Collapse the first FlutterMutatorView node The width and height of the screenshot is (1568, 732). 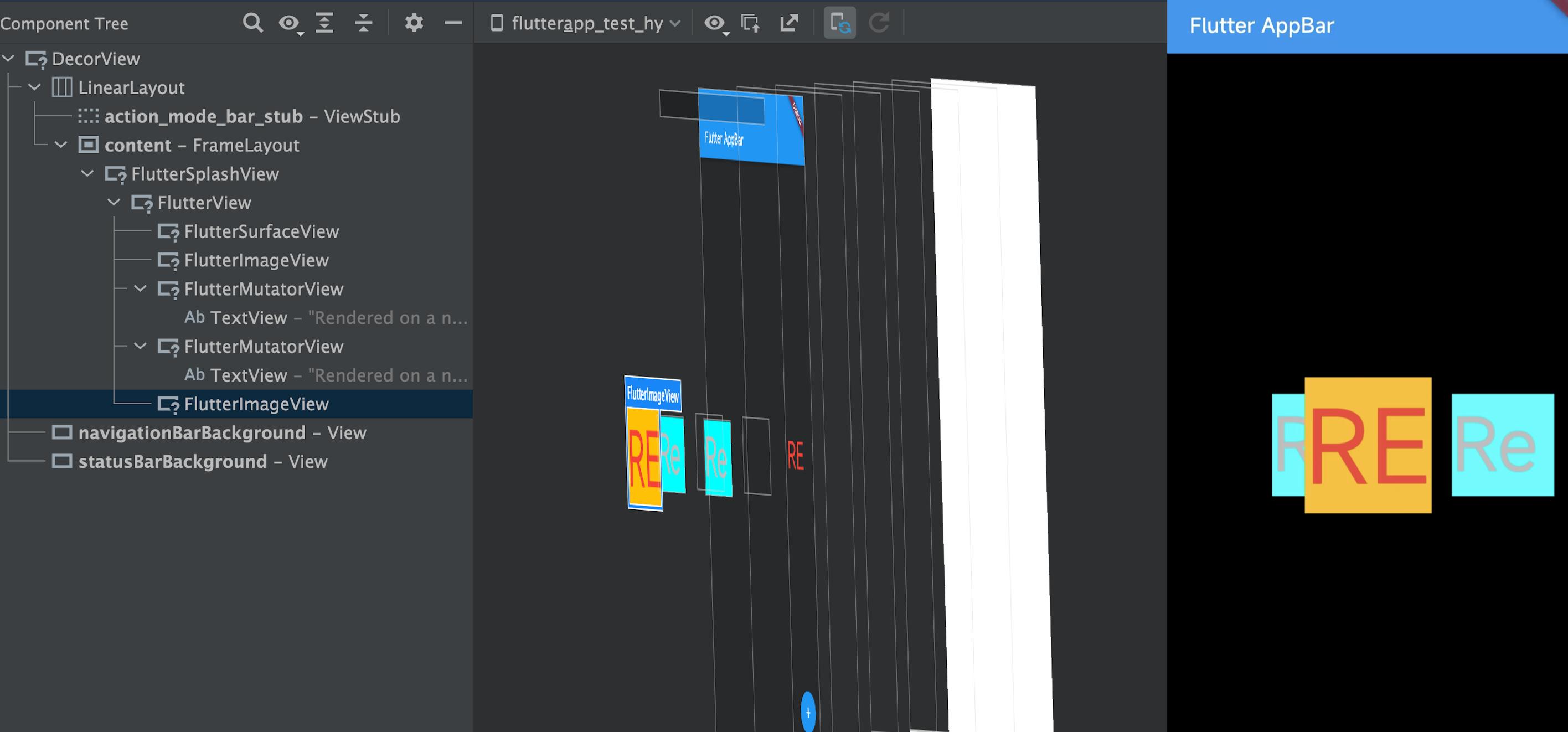141,288
